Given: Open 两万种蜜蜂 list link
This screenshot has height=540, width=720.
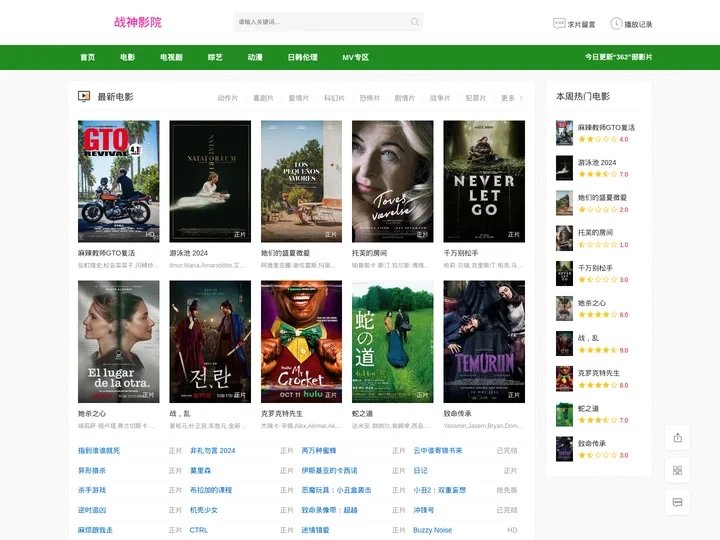Looking at the screenshot, I should click(x=319, y=450).
